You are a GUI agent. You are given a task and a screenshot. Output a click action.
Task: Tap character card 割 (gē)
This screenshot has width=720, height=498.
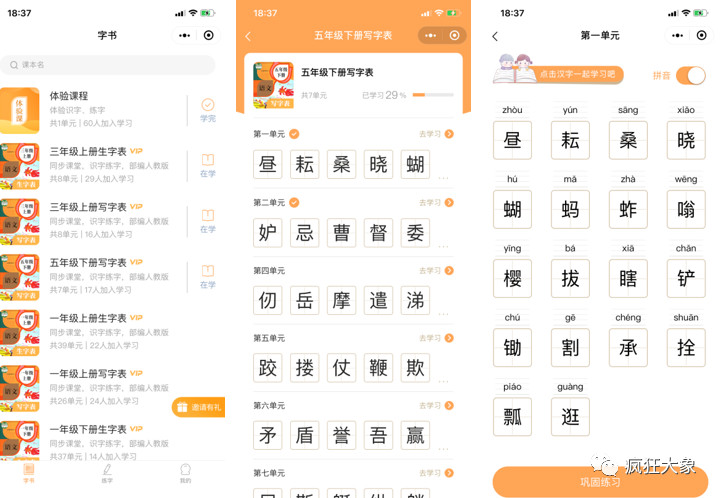[570, 347]
